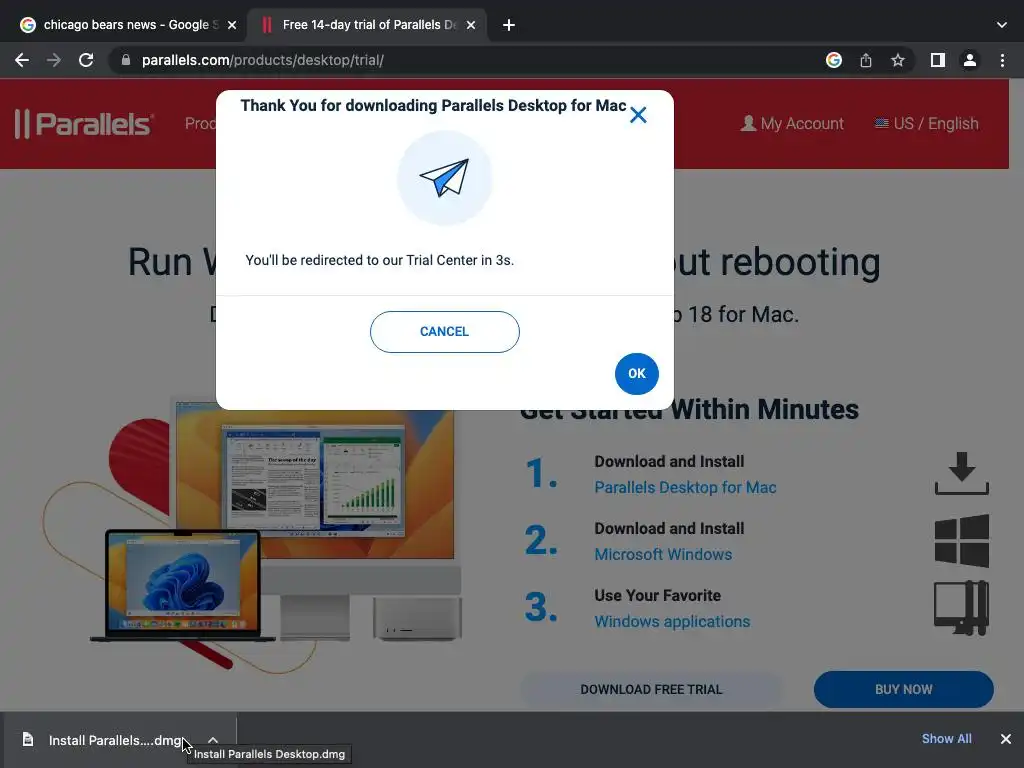The height and width of the screenshot is (768, 1024).
Task: Expand download item options chevron
Action: 213,740
